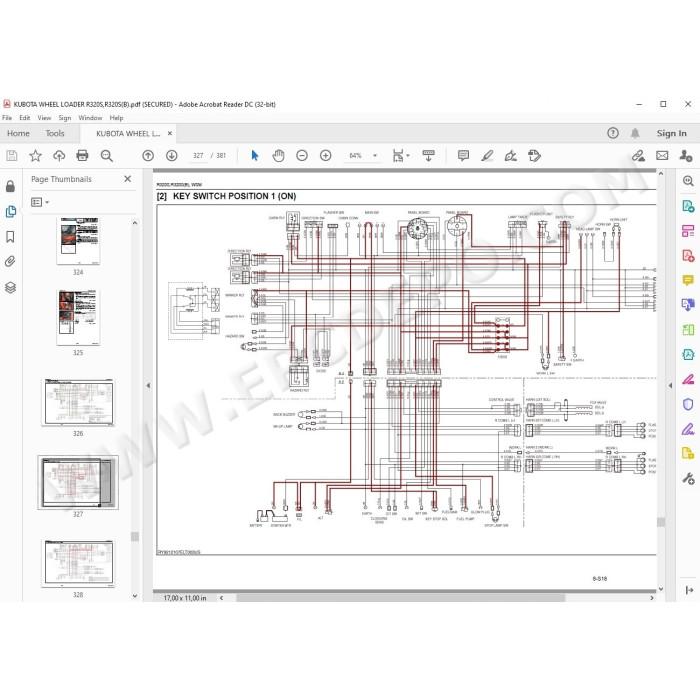Collapse the right tools pane arrow

pyautogui.click(x=670, y=385)
